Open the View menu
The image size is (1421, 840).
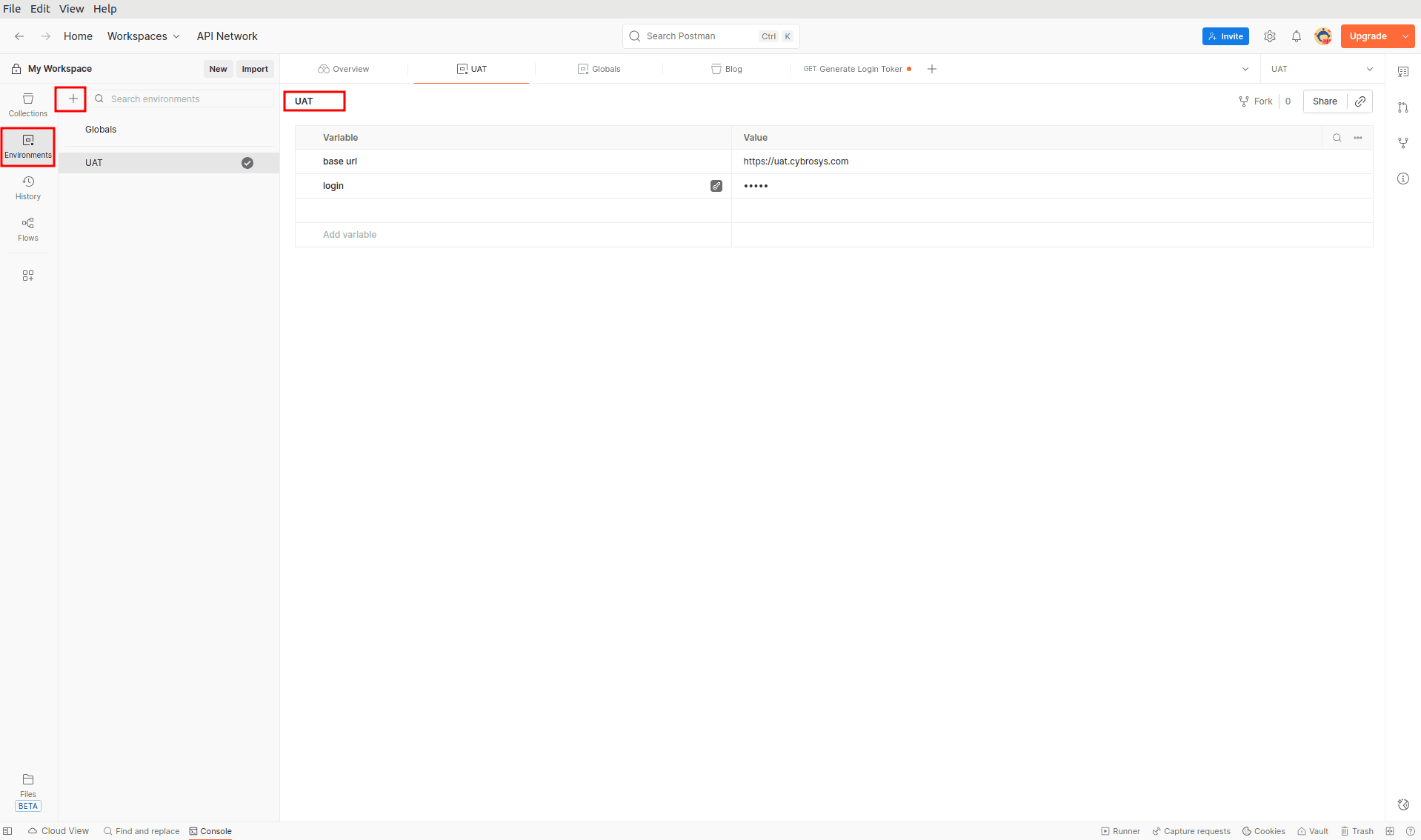(71, 8)
